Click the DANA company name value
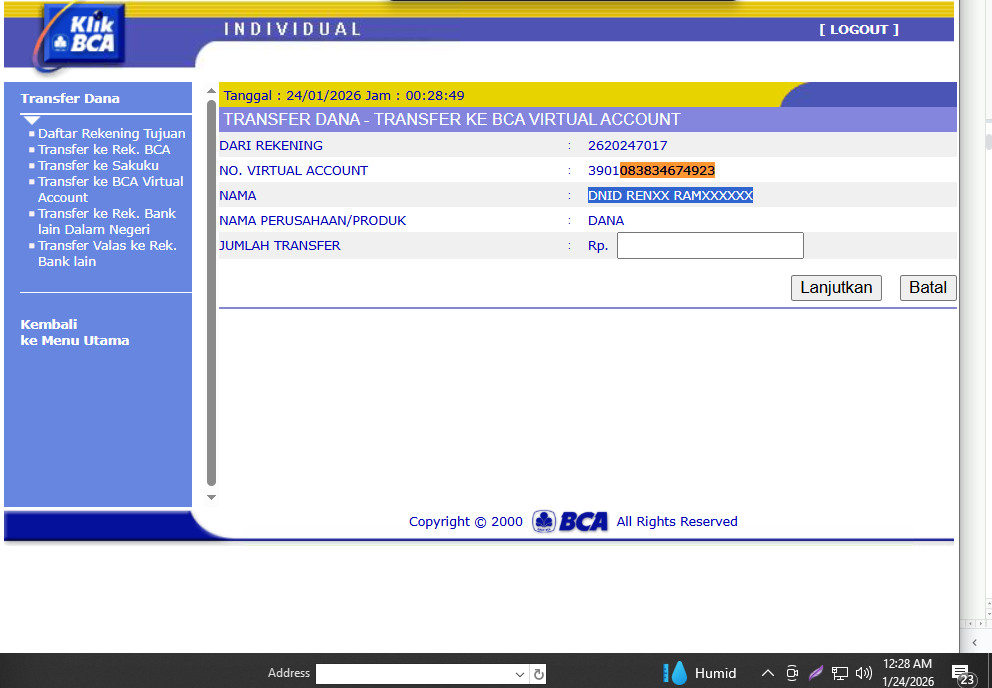The height and width of the screenshot is (688, 992). click(x=605, y=220)
